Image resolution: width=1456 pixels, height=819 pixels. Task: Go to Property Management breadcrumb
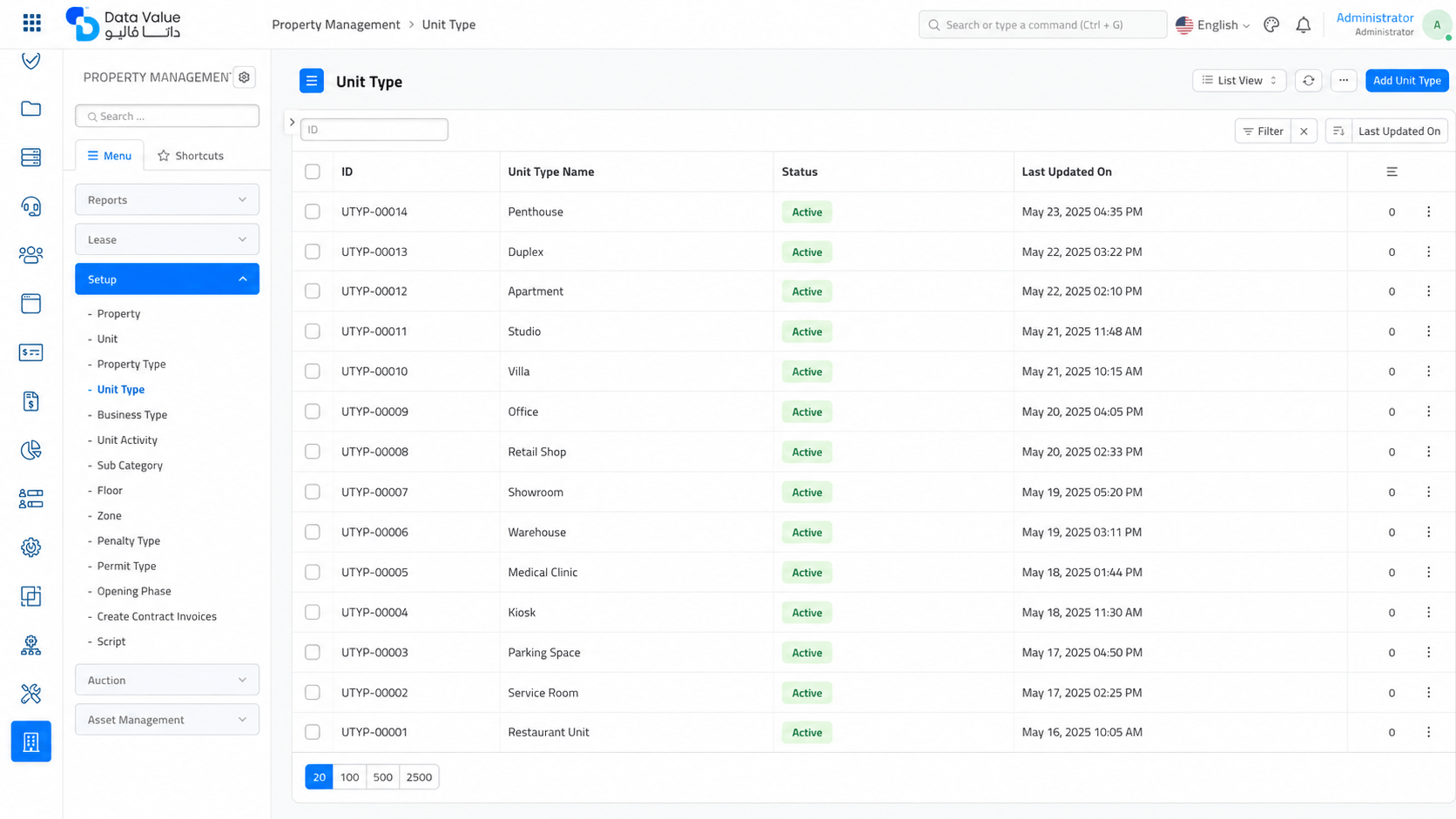coord(336,24)
